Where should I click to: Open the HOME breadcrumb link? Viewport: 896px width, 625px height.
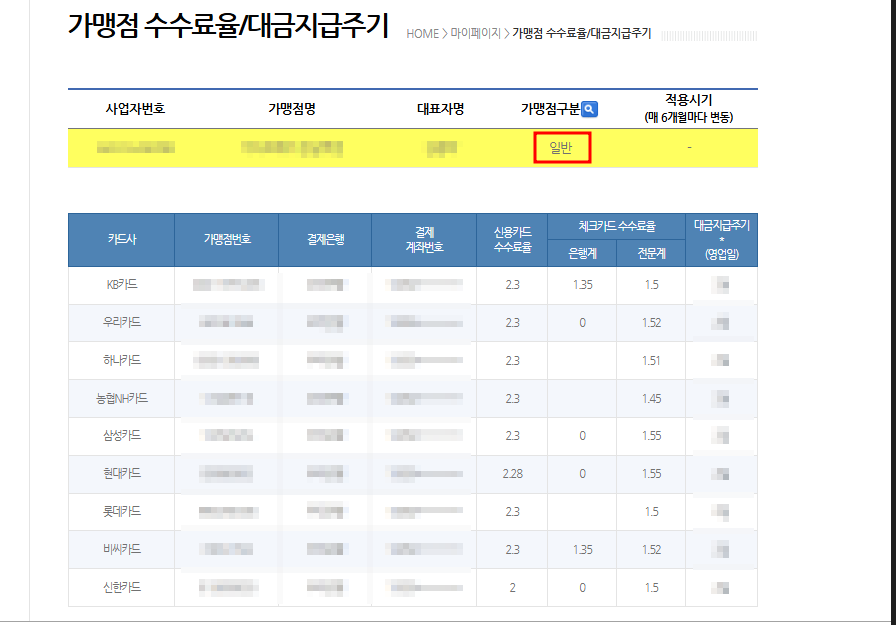pos(422,34)
